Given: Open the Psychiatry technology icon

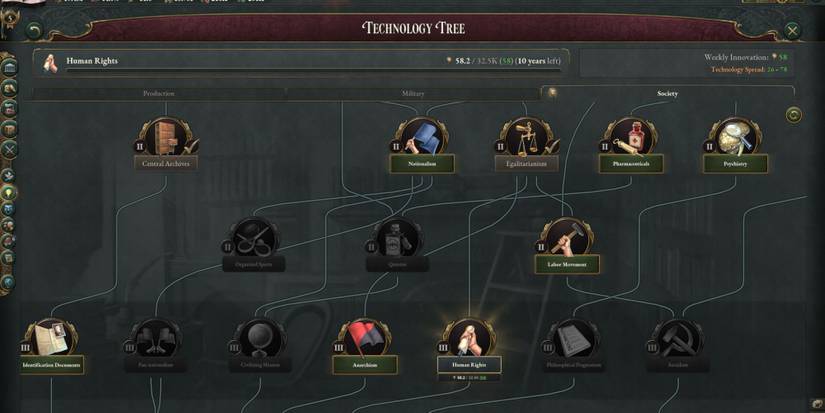Looking at the screenshot, I should click(735, 138).
